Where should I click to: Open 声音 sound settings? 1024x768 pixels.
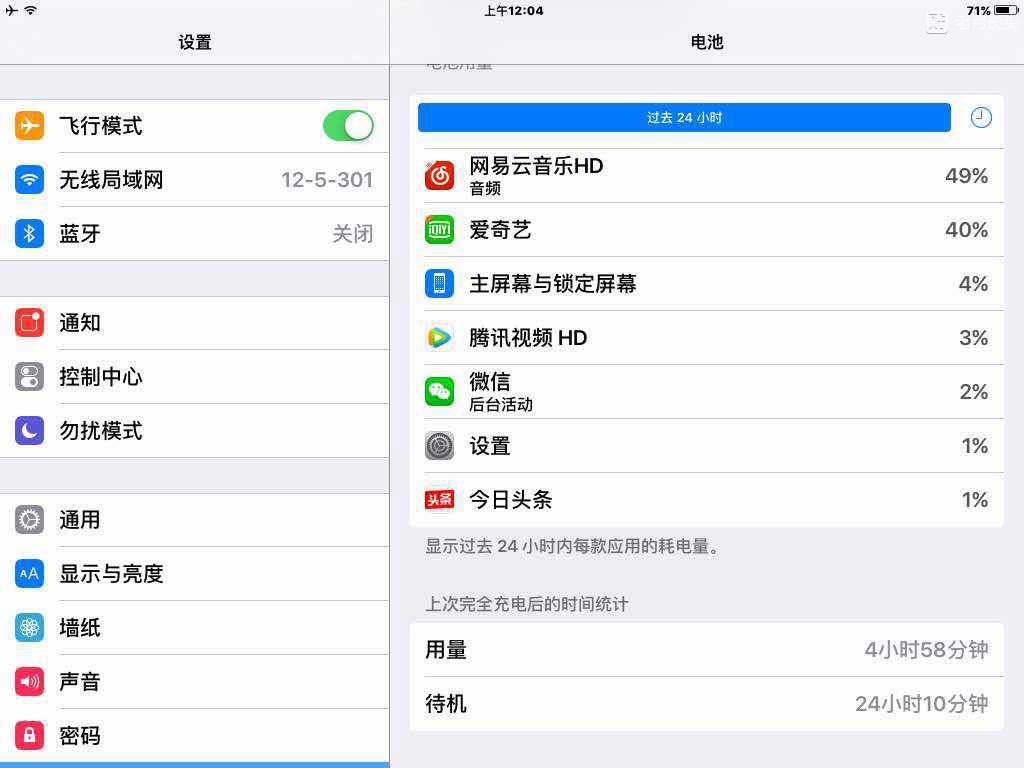(x=195, y=682)
